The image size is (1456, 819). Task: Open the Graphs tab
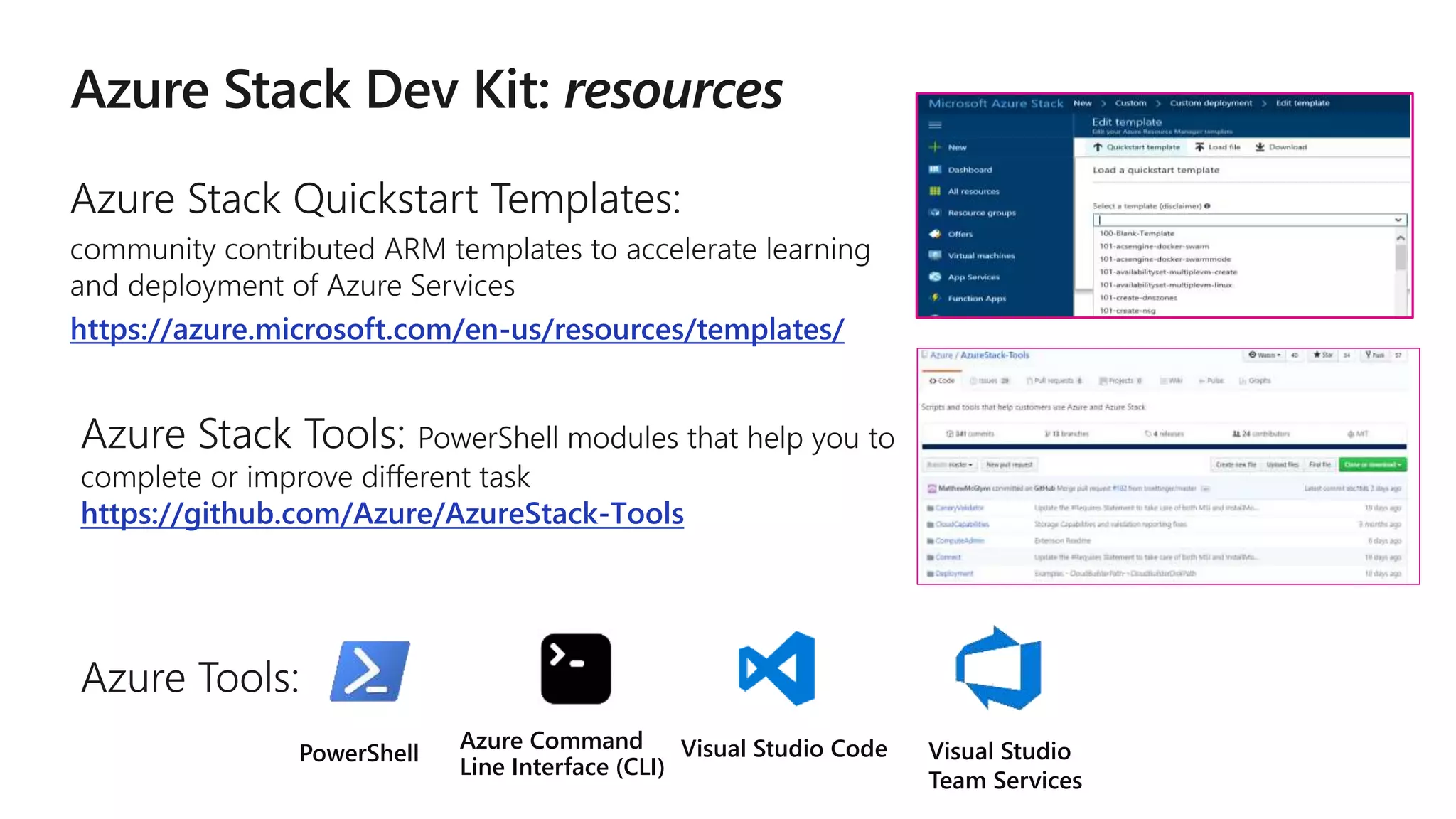click(1255, 381)
